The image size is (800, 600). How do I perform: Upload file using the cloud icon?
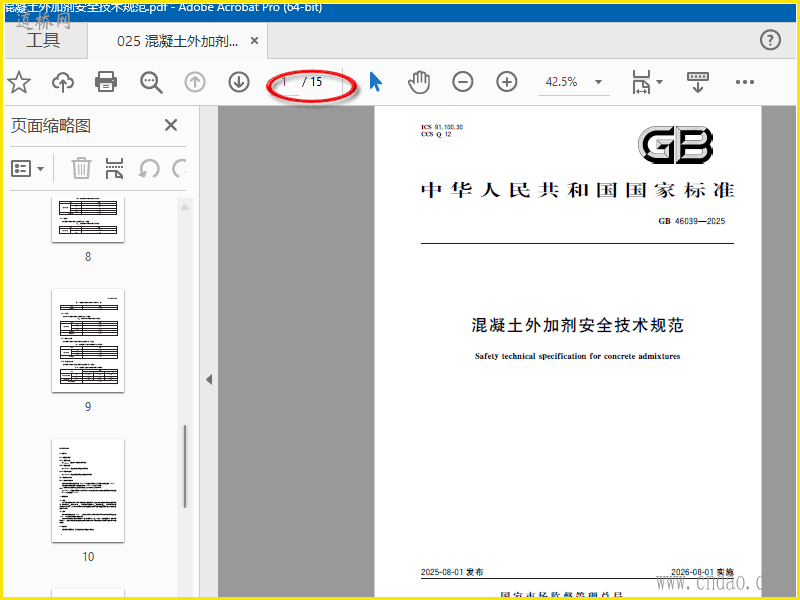(63, 82)
